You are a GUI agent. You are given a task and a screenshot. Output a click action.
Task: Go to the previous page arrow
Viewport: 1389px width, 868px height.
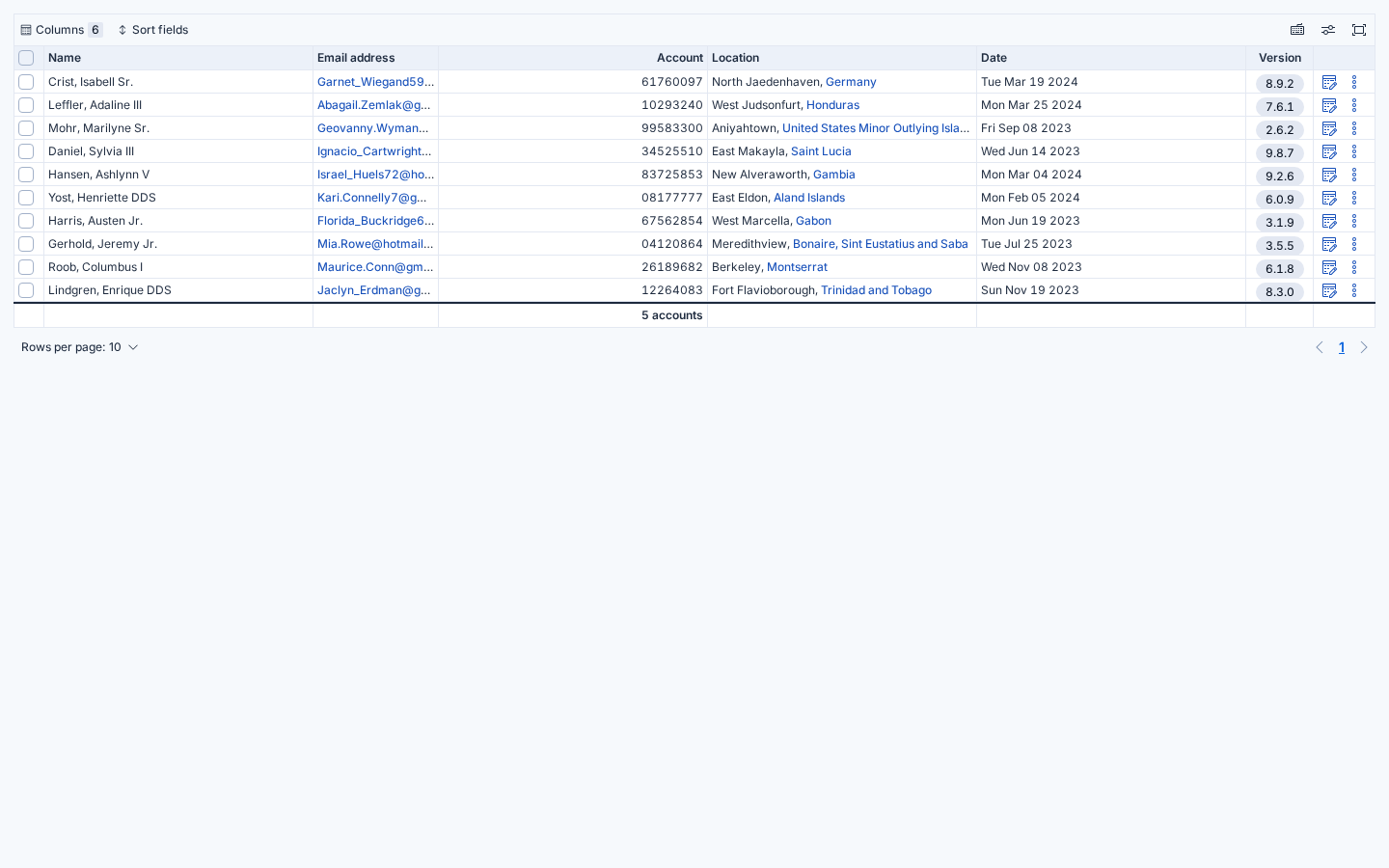click(1320, 347)
